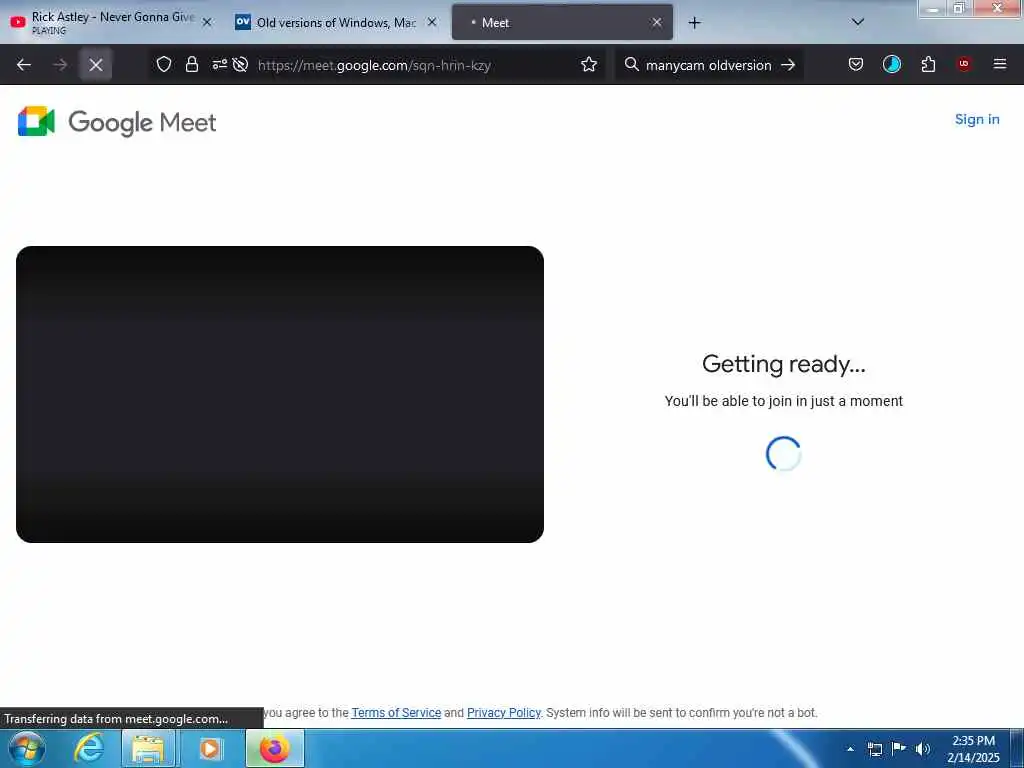Click the Sign in link

tap(977, 119)
